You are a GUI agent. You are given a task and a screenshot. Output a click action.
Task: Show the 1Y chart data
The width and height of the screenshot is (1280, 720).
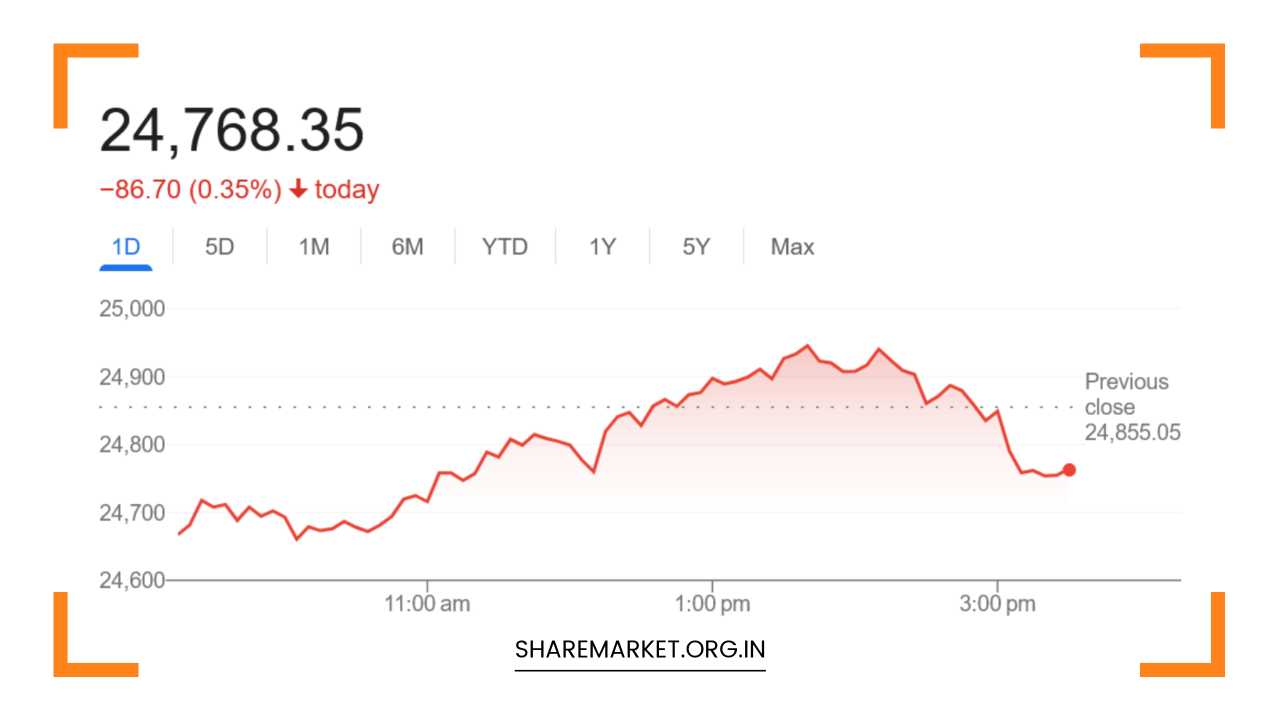pyautogui.click(x=601, y=246)
